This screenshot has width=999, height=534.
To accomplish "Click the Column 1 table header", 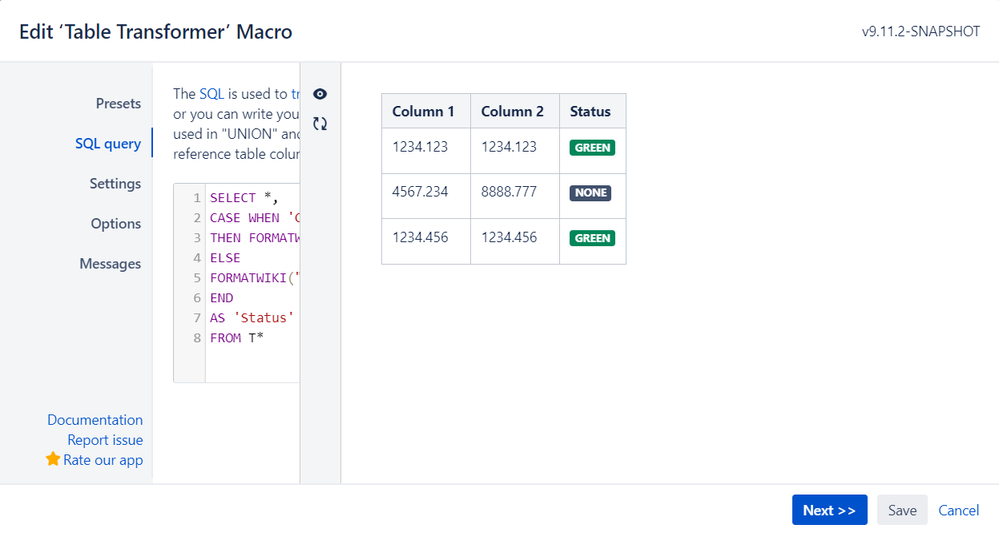I will tap(423, 112).
